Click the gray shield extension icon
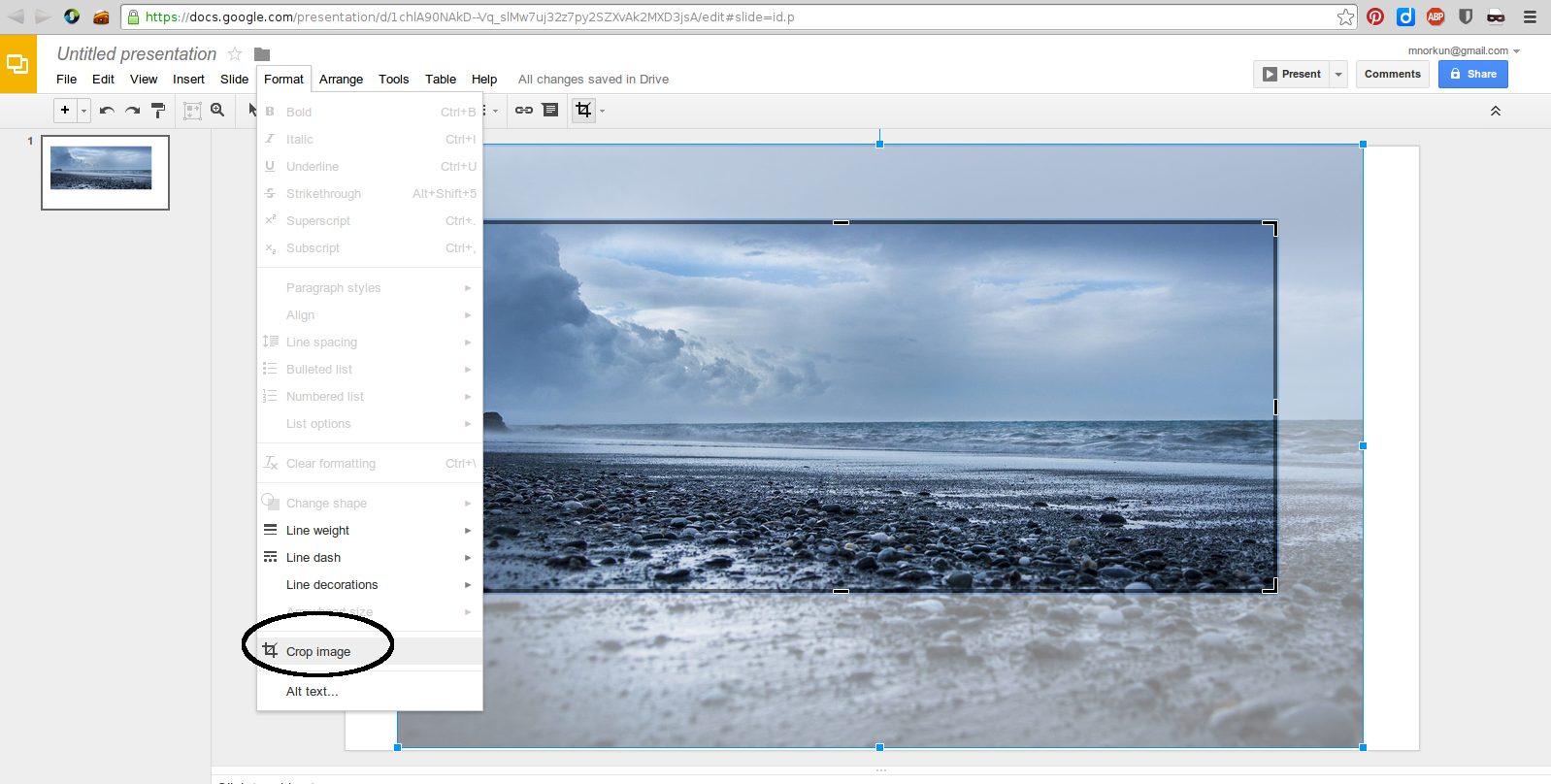The width and height of the screenshot is (1551, 784). point(1466,16)
